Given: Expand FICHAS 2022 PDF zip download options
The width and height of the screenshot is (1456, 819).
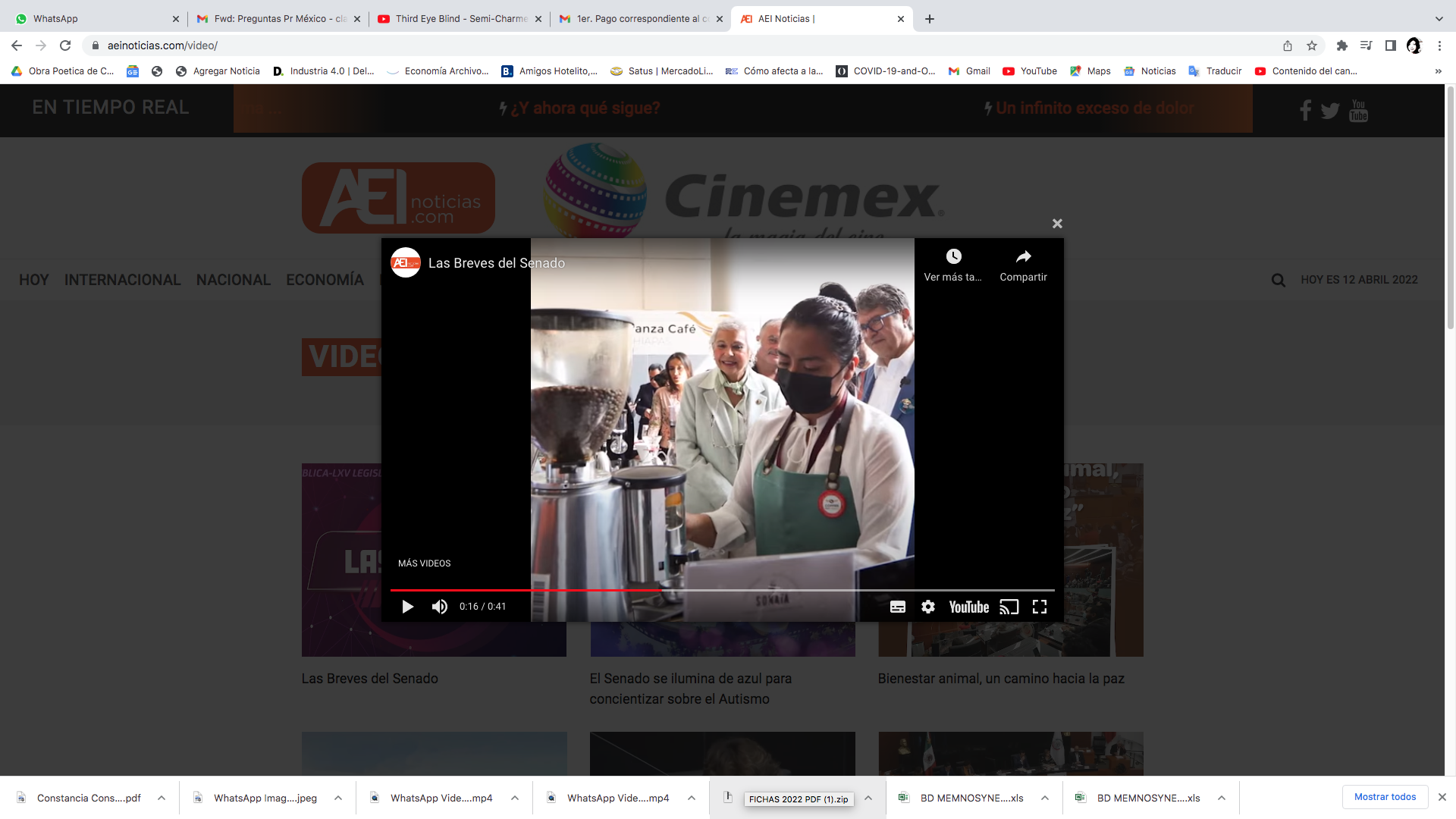Looking at the screenshot, I should [868, 798].
